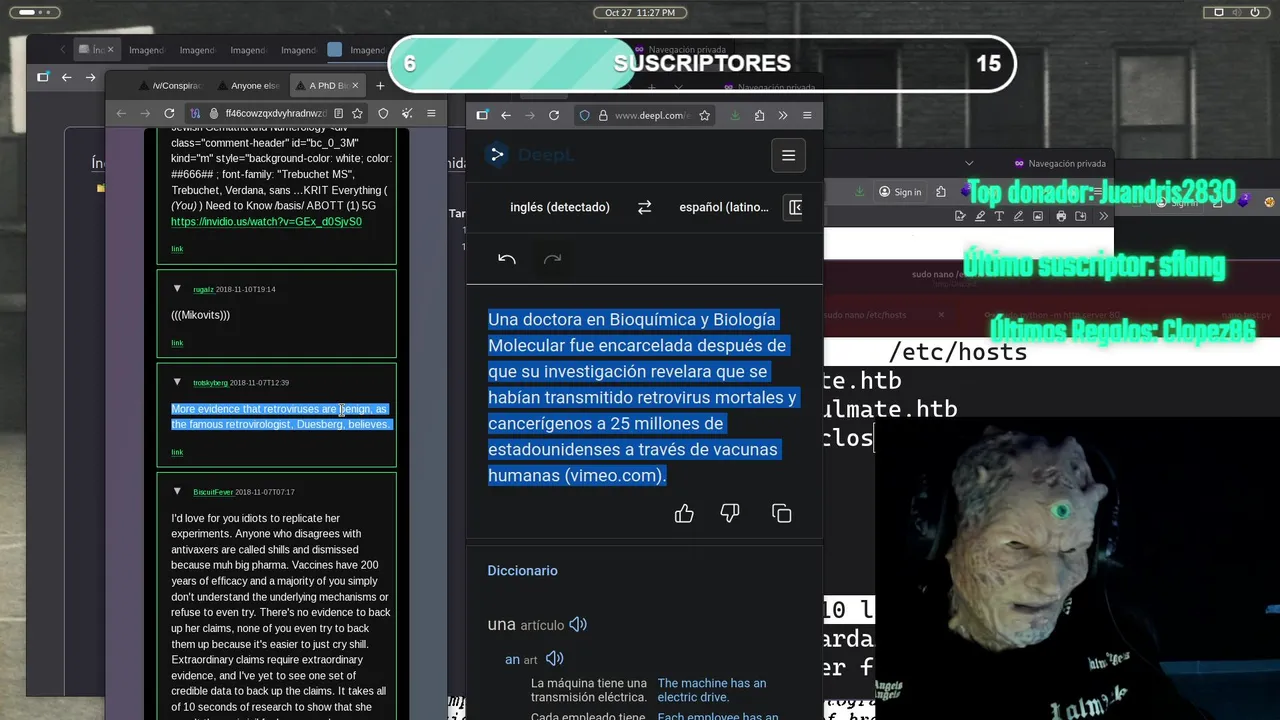Screen dimensions: 1280x720
Task: Click 'Diccionario' heading
Action: coord(522,570)
